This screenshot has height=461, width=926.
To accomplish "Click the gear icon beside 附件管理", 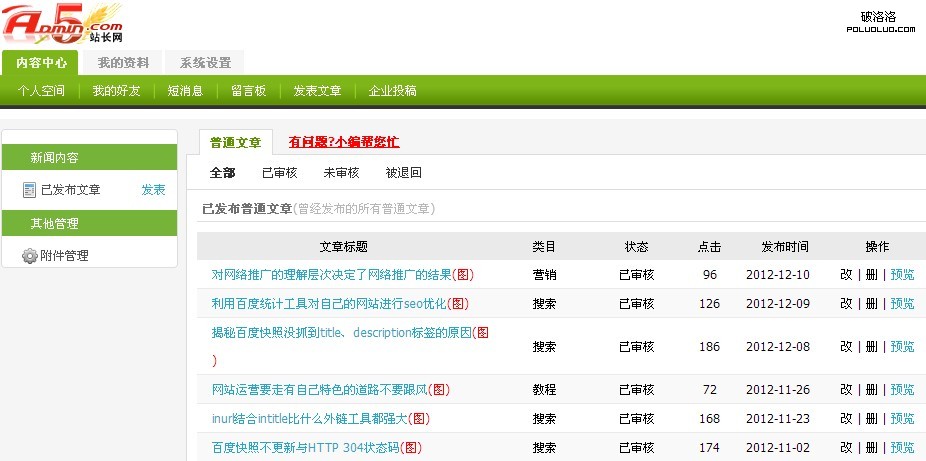I will pyautogui.click(x=29, y=256).
